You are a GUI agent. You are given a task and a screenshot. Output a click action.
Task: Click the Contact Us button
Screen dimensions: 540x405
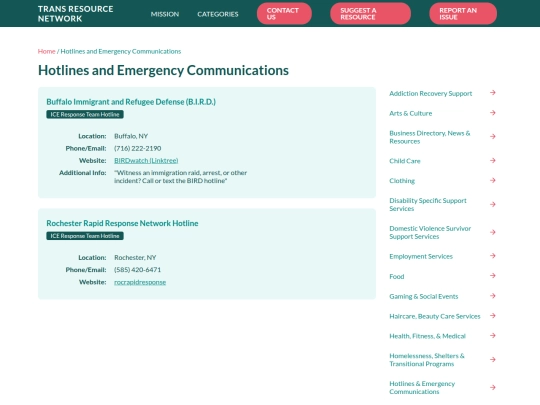284,14
